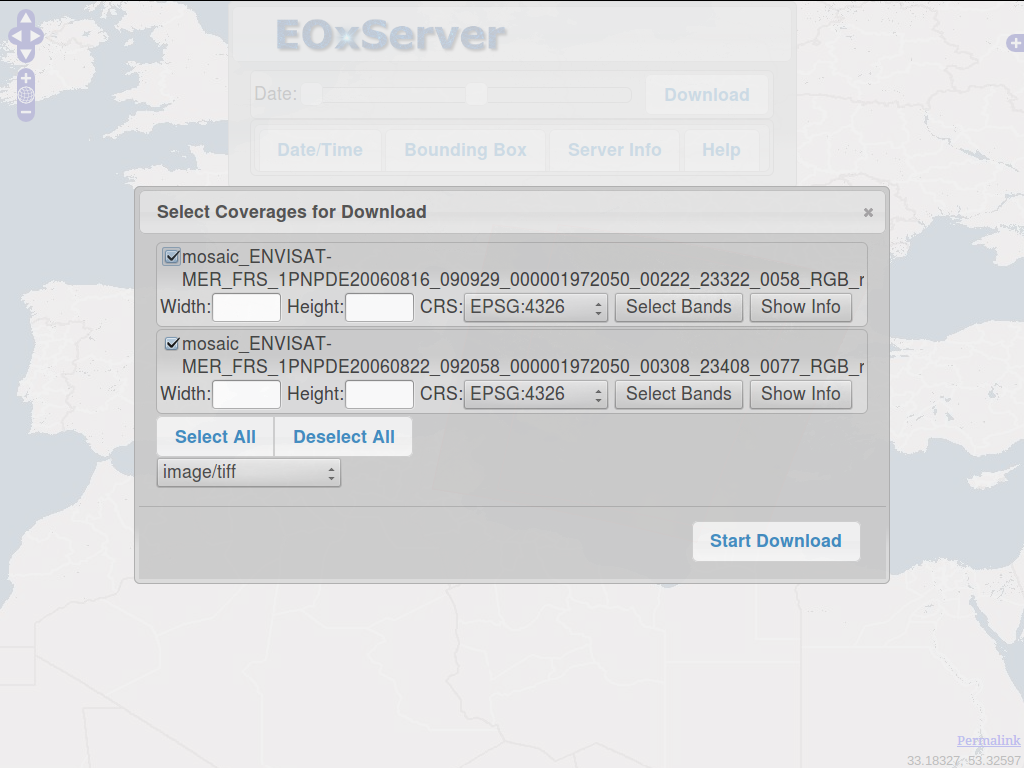
Task: Zoom out of the map with minus icon
Action: click(25, 112)
